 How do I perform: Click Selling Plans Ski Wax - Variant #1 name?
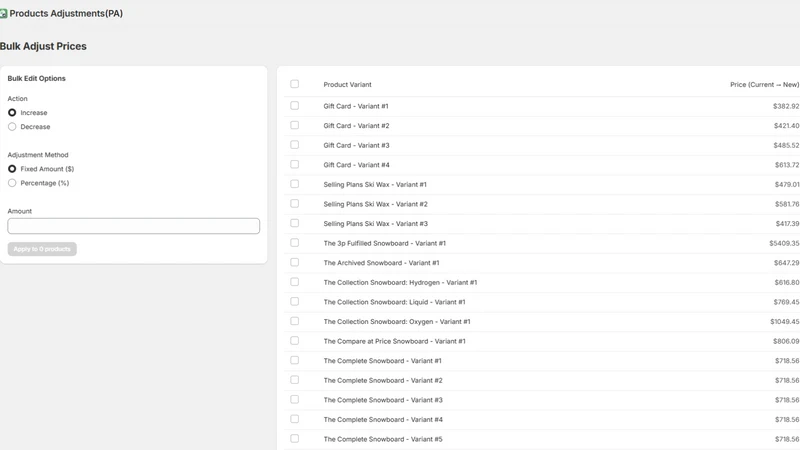point(375,184)
